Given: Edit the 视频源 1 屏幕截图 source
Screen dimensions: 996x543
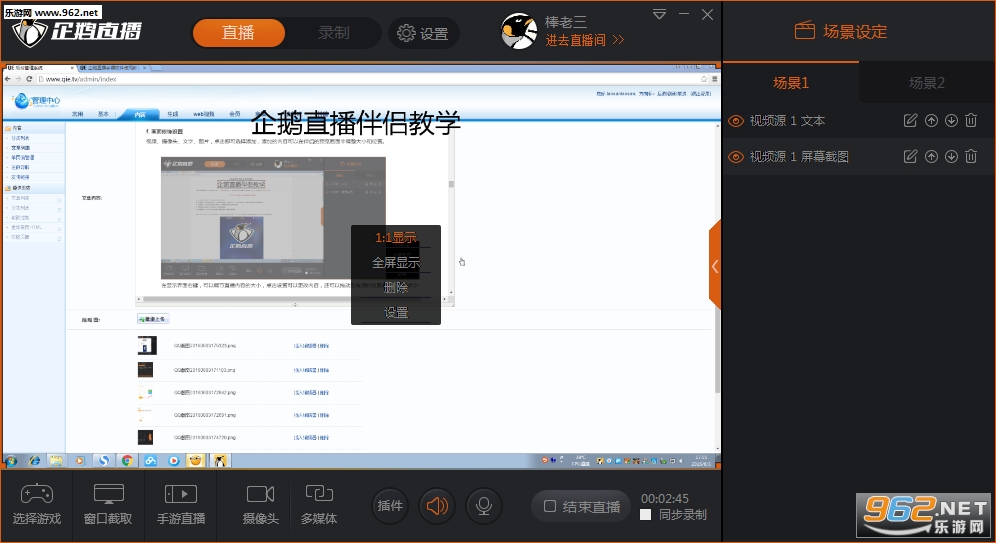Looking at the screenshot, I should click(x=910, y=156).
